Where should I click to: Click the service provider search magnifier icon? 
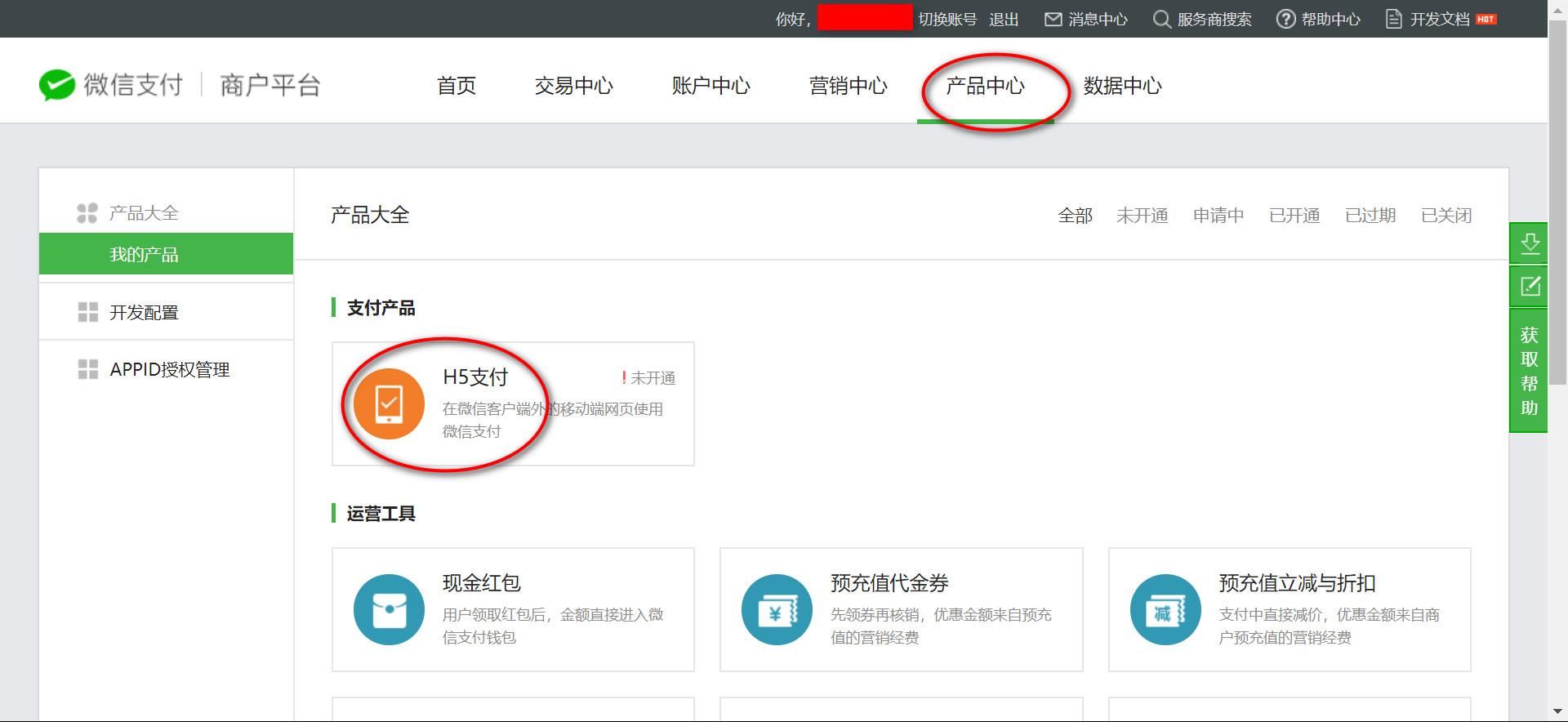point(1161,19)
